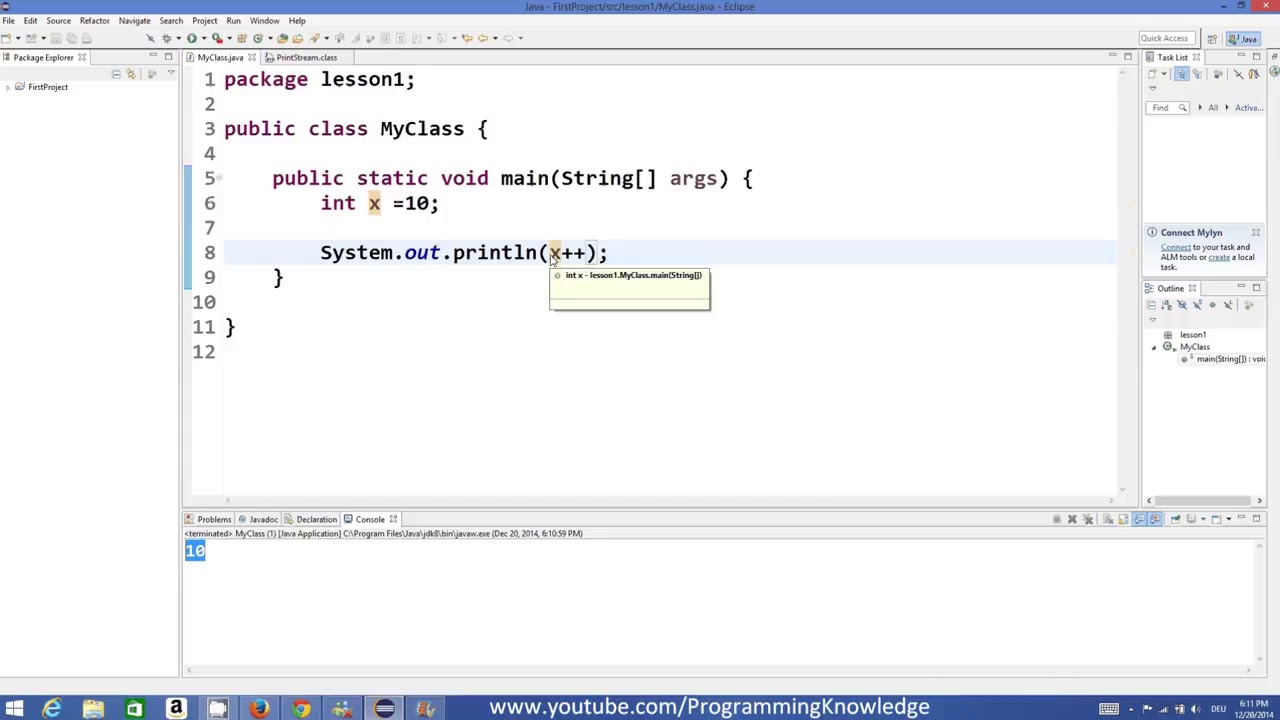1280x720 pixels.
Task: Open the Run menu
Action: point(233,20)
